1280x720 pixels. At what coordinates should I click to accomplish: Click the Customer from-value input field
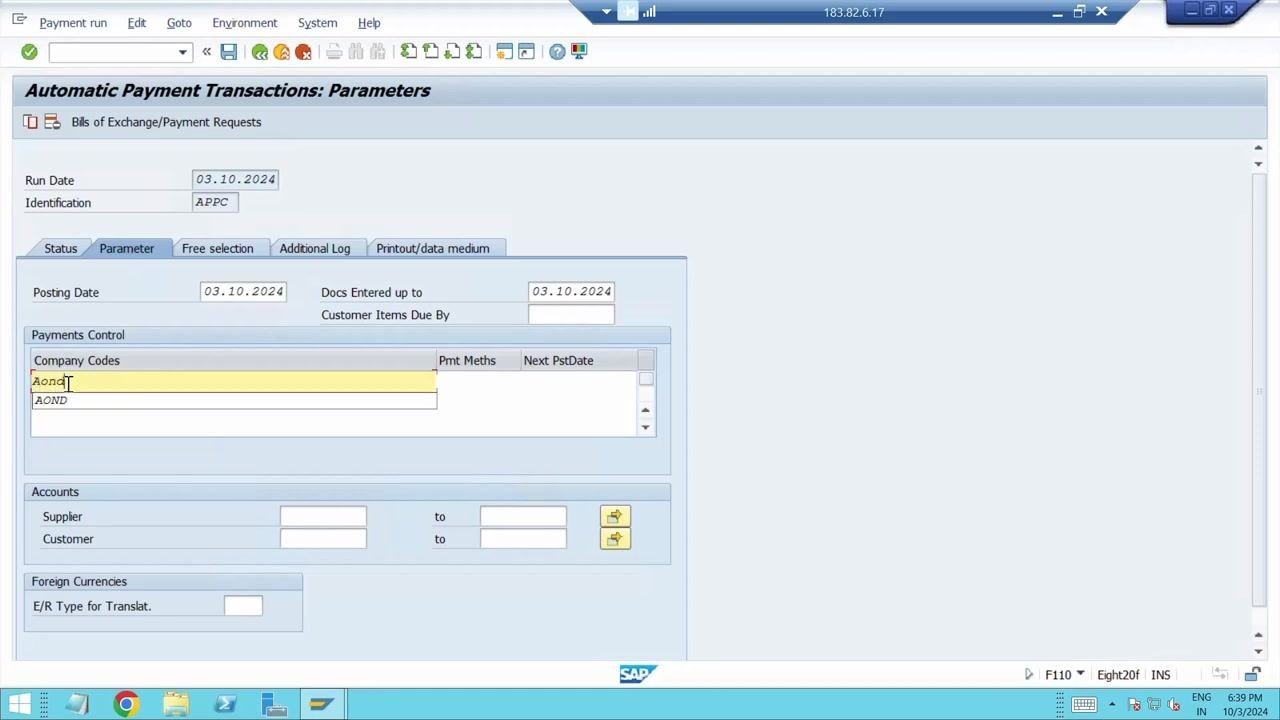pyautogui.click(x=323, y=538)
